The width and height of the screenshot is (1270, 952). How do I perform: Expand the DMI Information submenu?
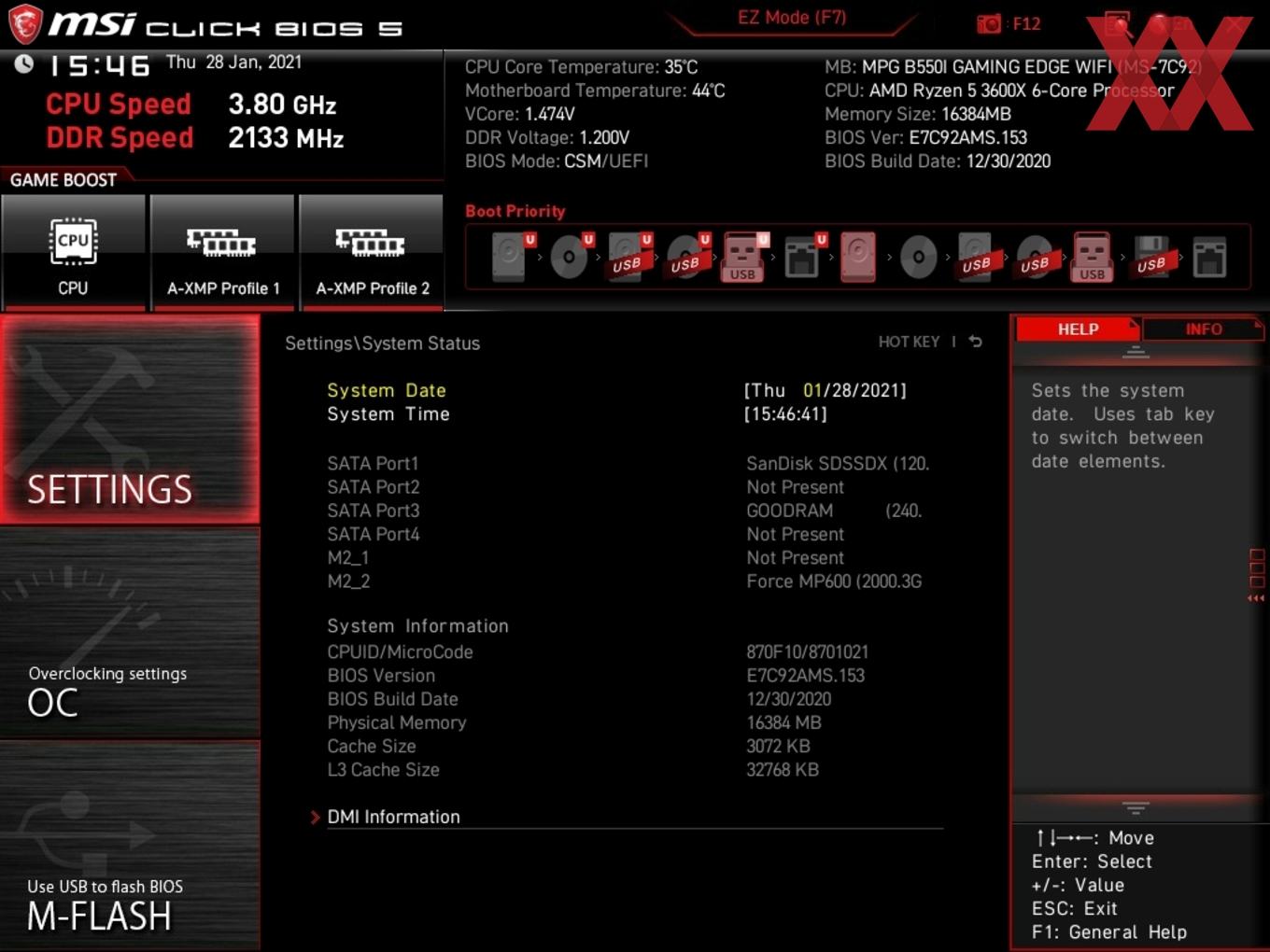point(393,817)
